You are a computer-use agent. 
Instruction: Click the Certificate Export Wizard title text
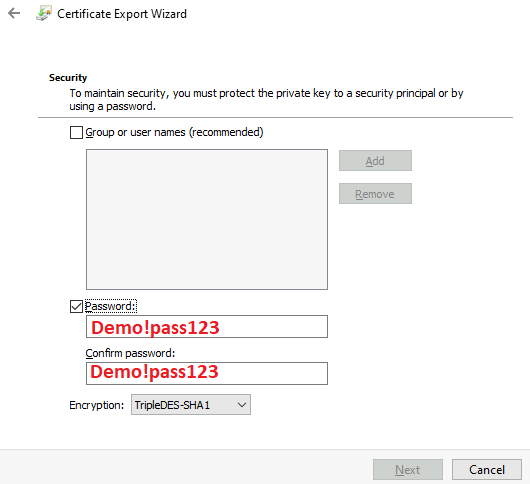(122, 14)
